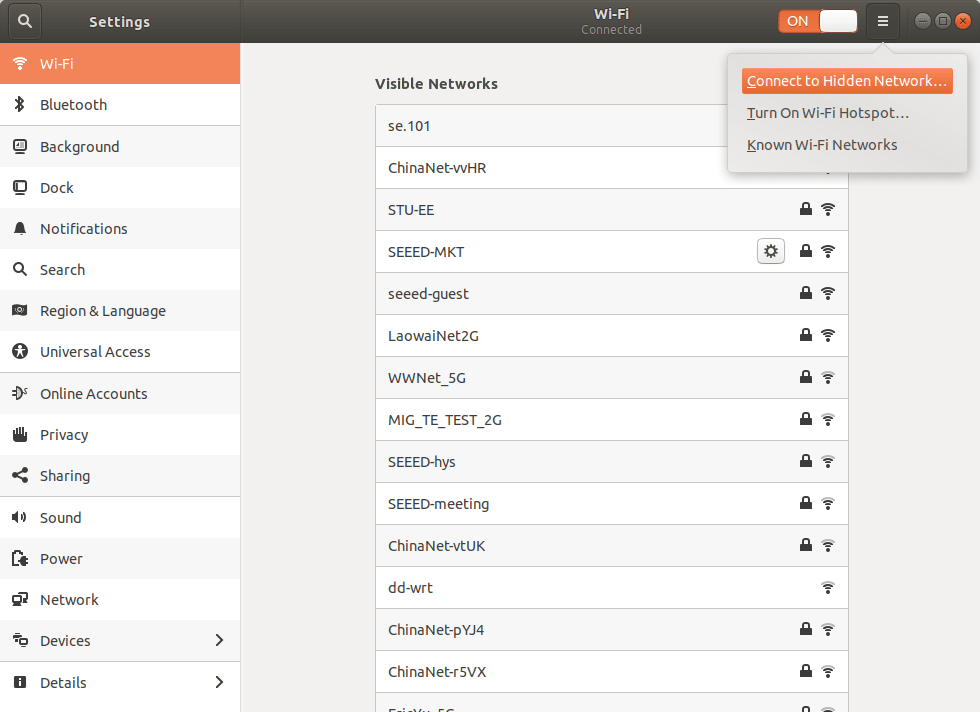Viewport: 980px width, 712px height.
Task: Select Connect to Hidden Network menu entry
Action: coord(847,81)
